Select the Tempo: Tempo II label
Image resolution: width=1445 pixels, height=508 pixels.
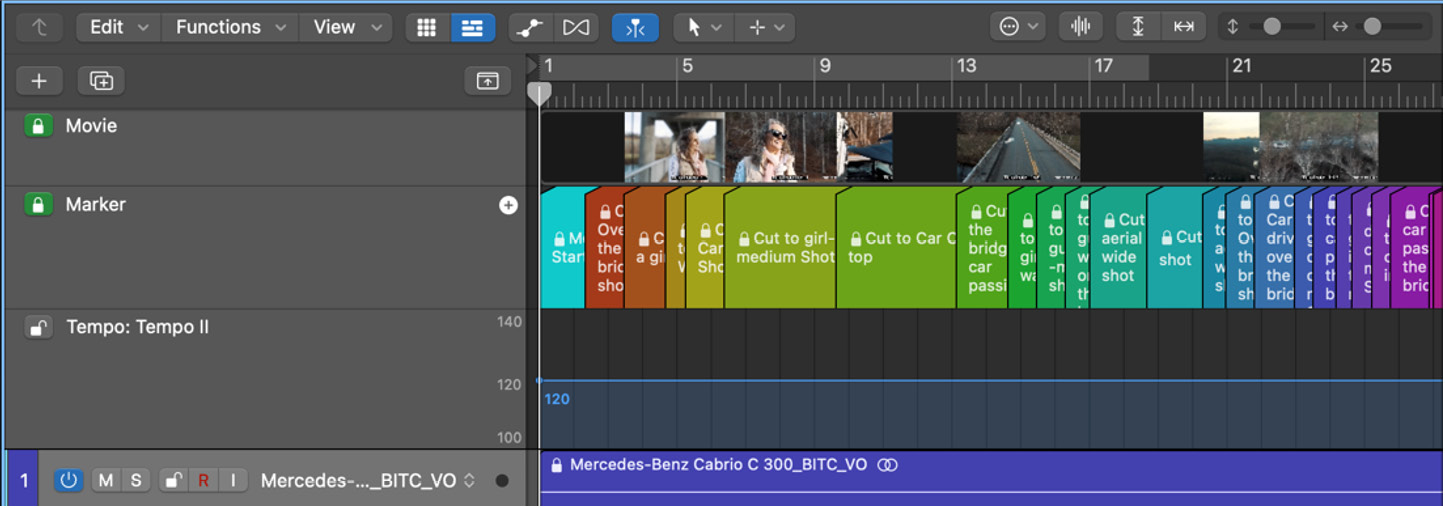pos(137,327)
